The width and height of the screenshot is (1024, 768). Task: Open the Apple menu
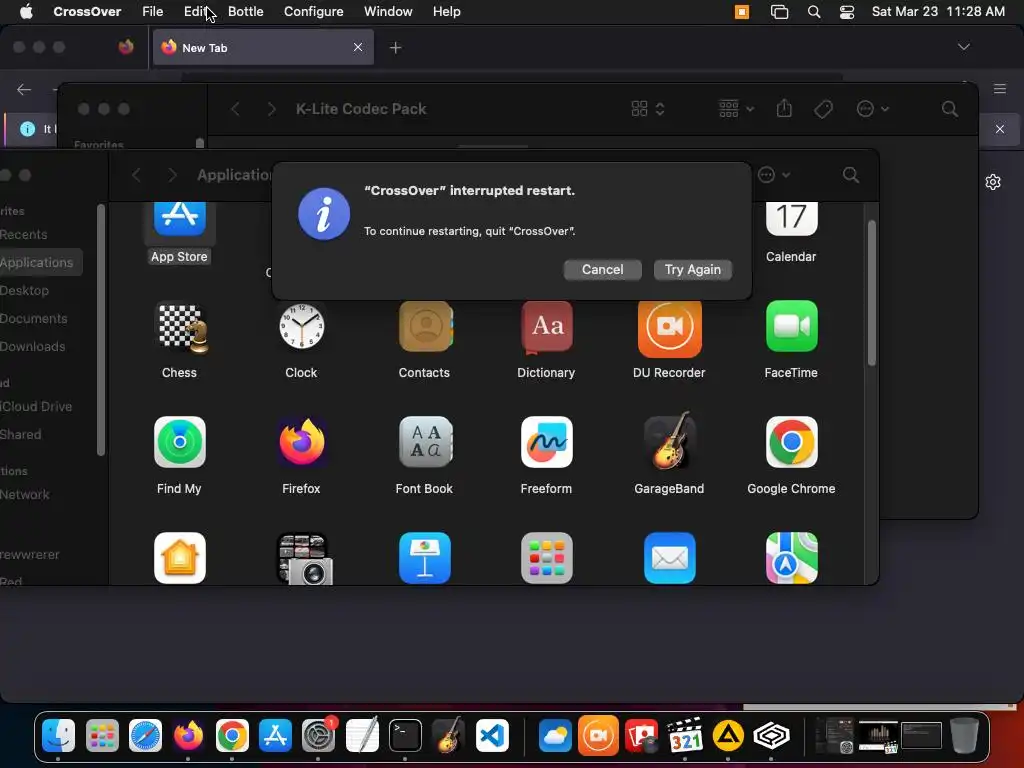(26, 12)
